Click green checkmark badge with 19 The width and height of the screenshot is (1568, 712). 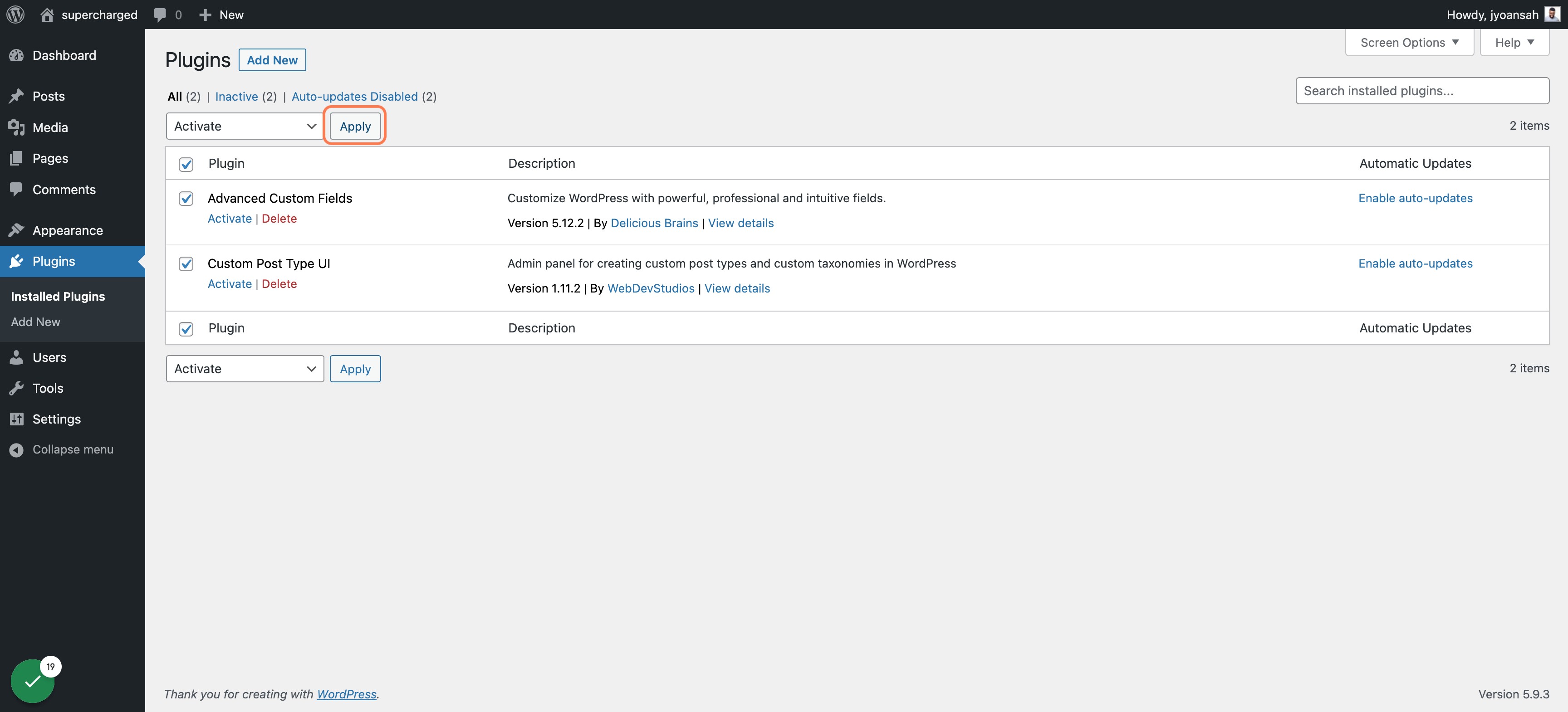click(33, 681)
